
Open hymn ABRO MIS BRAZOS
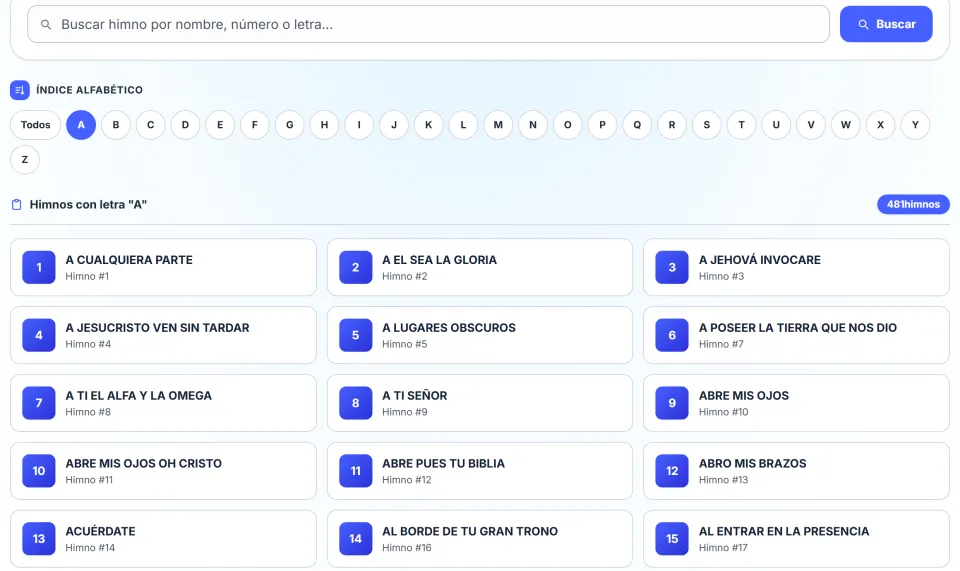797,471
